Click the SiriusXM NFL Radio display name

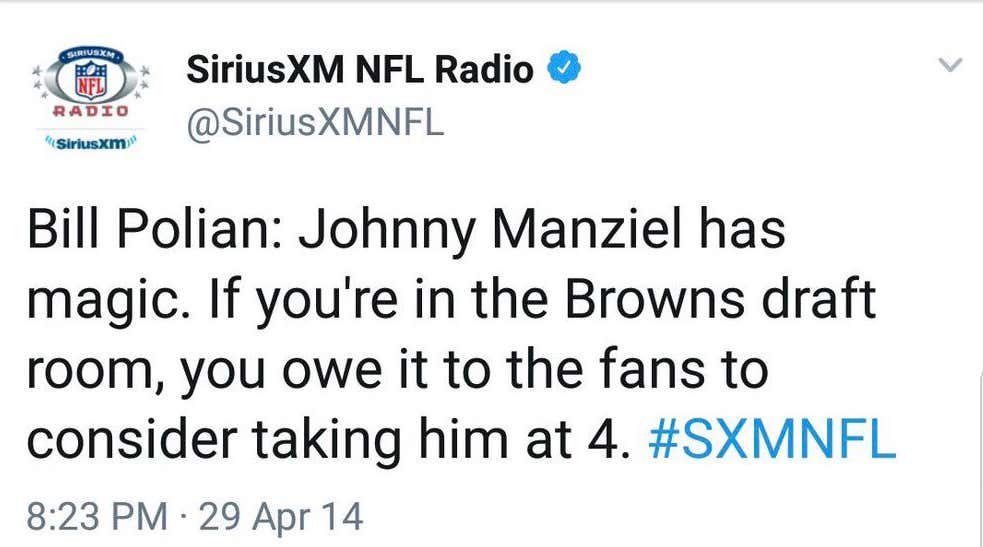coord(360,68)
